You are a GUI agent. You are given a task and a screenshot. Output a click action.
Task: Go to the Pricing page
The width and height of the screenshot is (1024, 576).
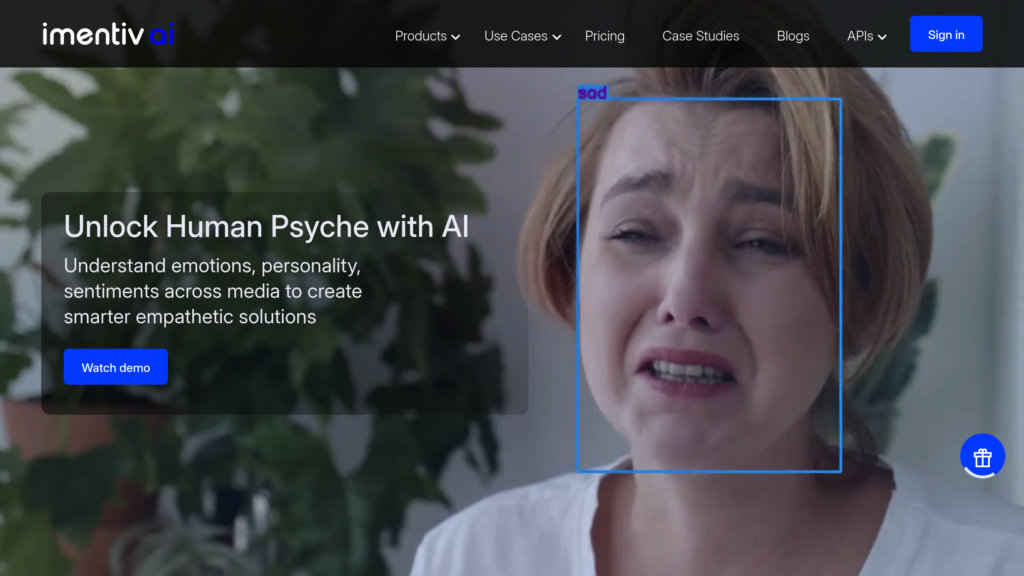pos(604,36)
